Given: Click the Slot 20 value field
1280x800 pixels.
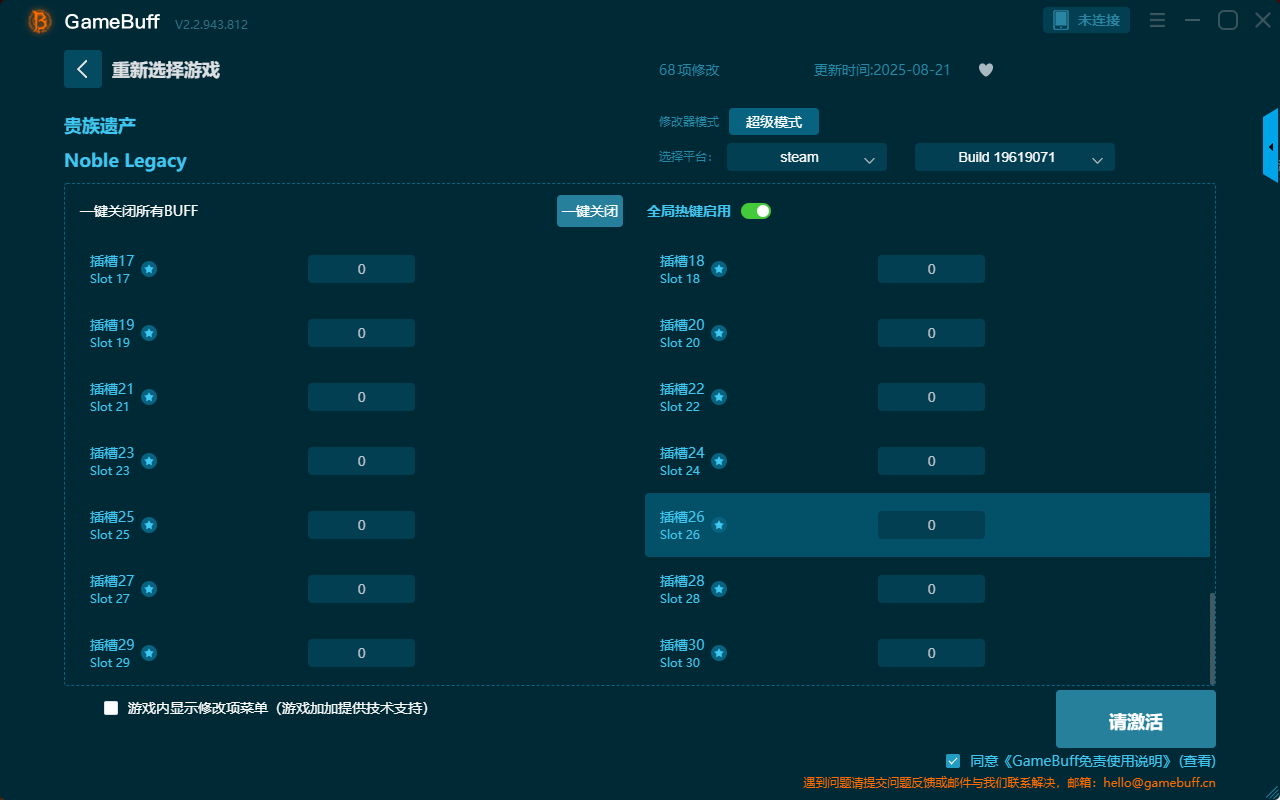Looking at the screenshot, I should coord(931,333).
